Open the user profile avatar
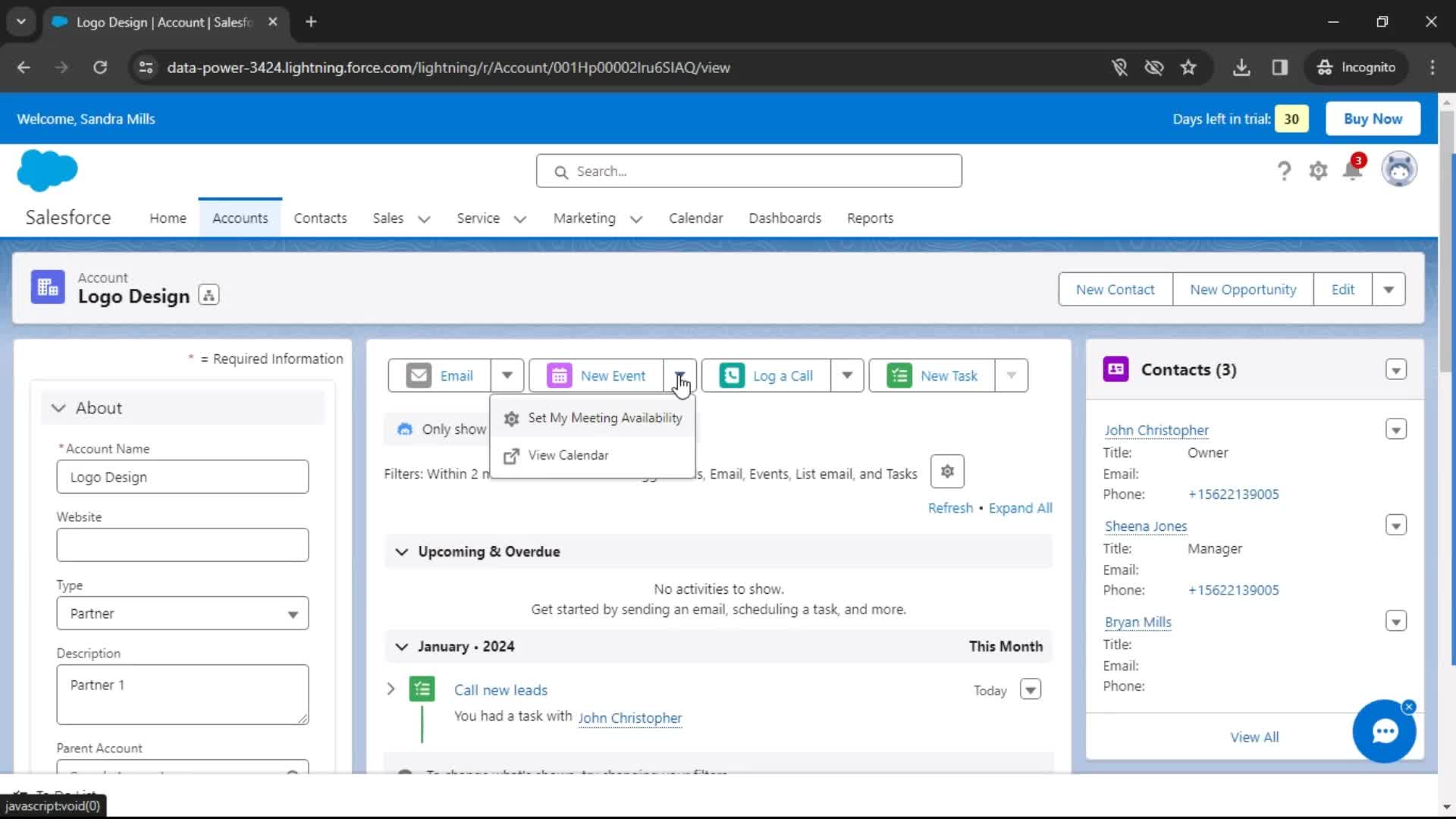The width and height of the screenshot is (1456, 819). tap(1399, 169)
